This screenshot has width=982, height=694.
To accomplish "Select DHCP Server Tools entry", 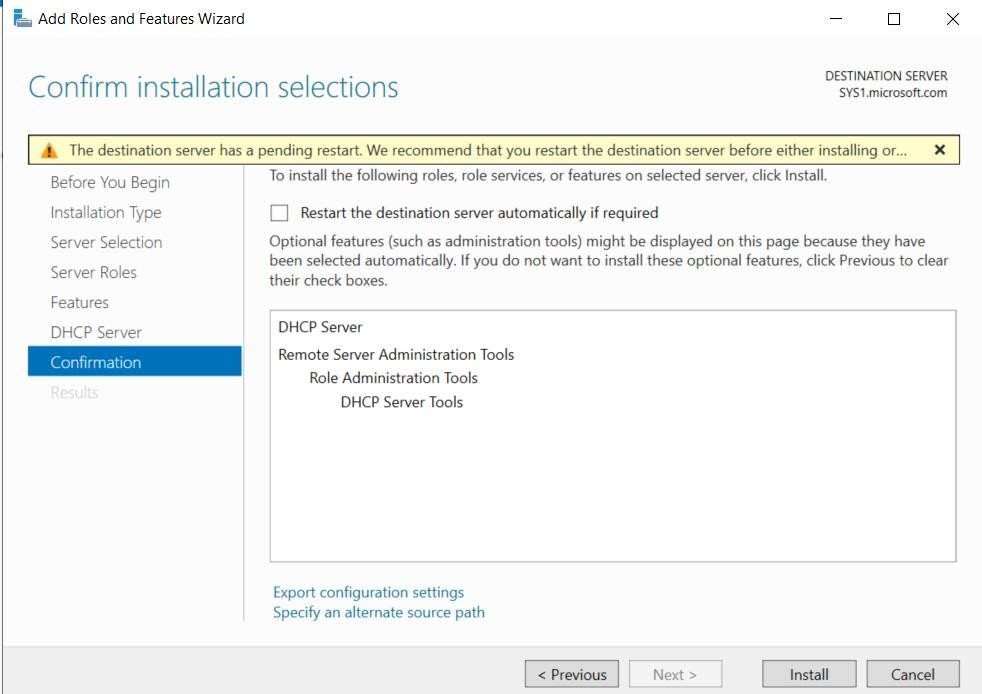I will click(401, 402).
